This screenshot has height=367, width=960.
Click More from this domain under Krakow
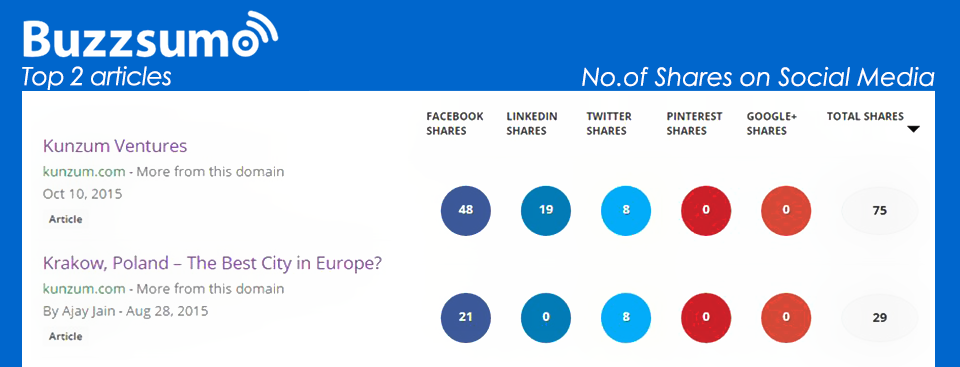(210, 289)
